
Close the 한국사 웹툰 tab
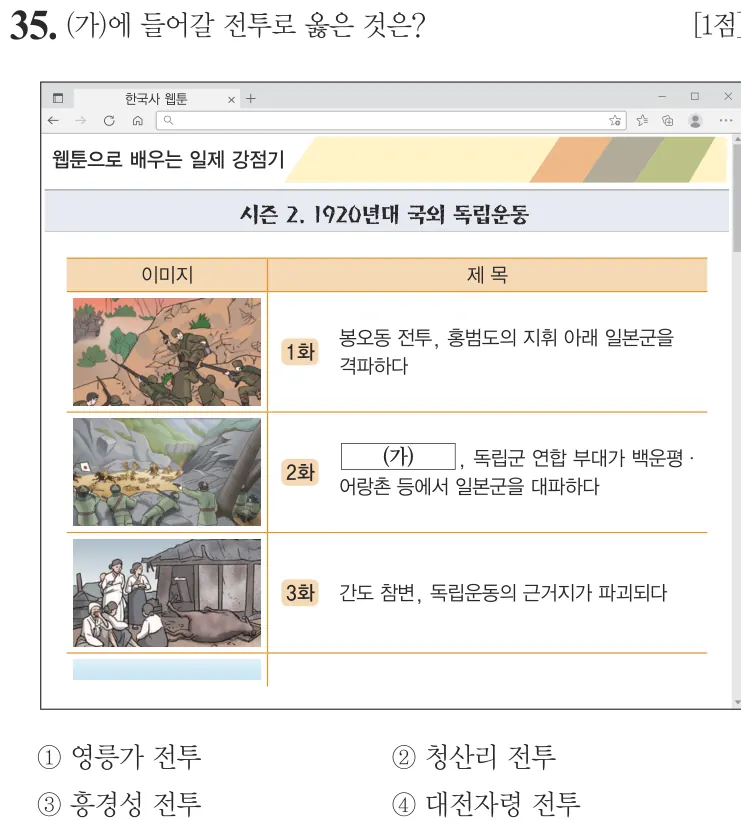[x=231, y=99]
